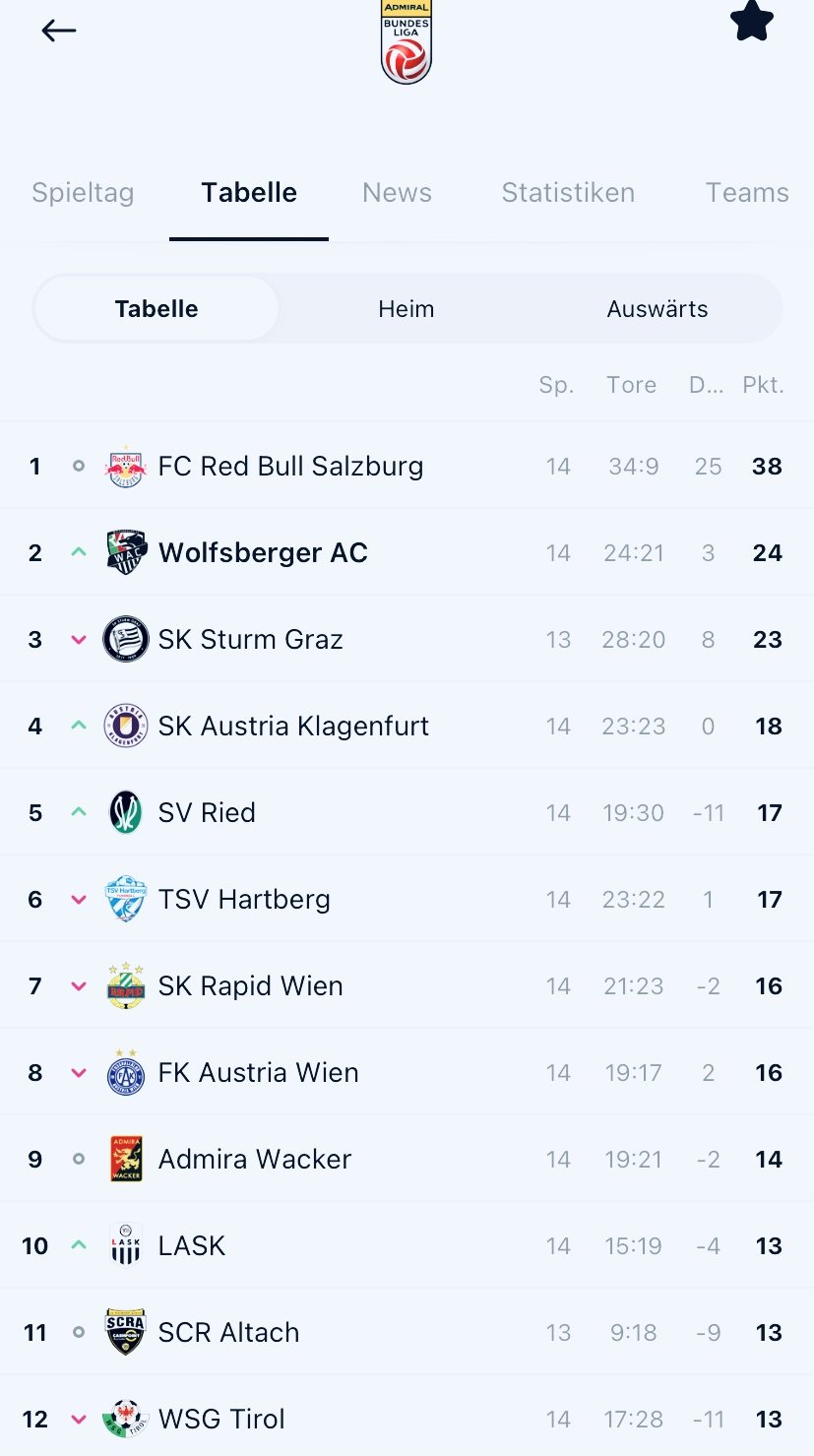Tap the Wolfsberger AC club crest

126,552
